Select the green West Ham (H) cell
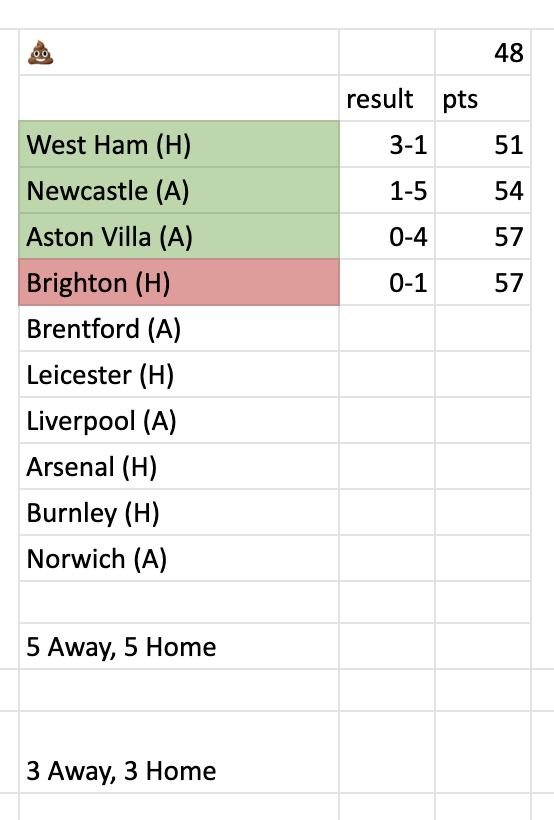The image size is (554, 820). click(179, 144)
